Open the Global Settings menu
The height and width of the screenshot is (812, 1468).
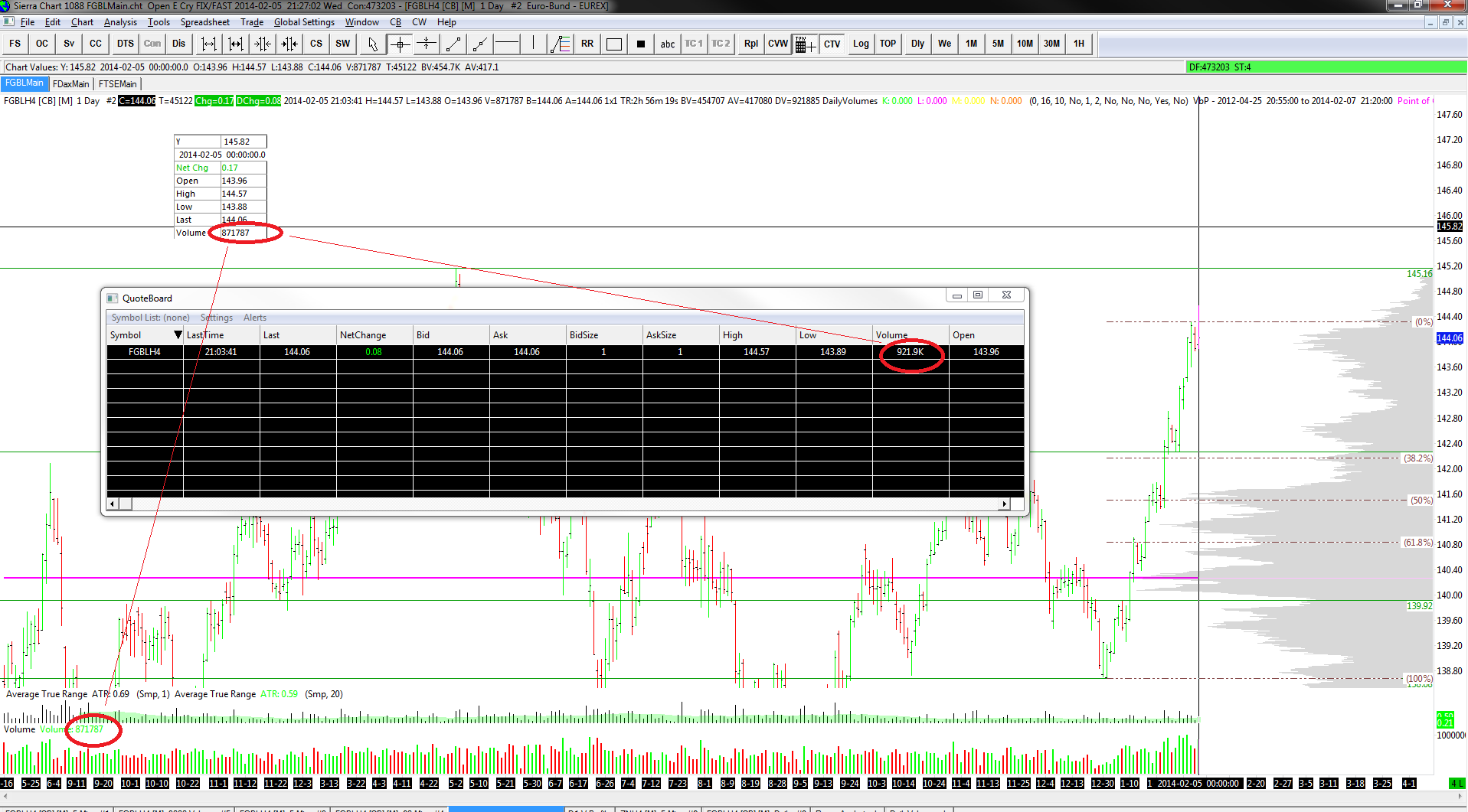pos(304,22)
